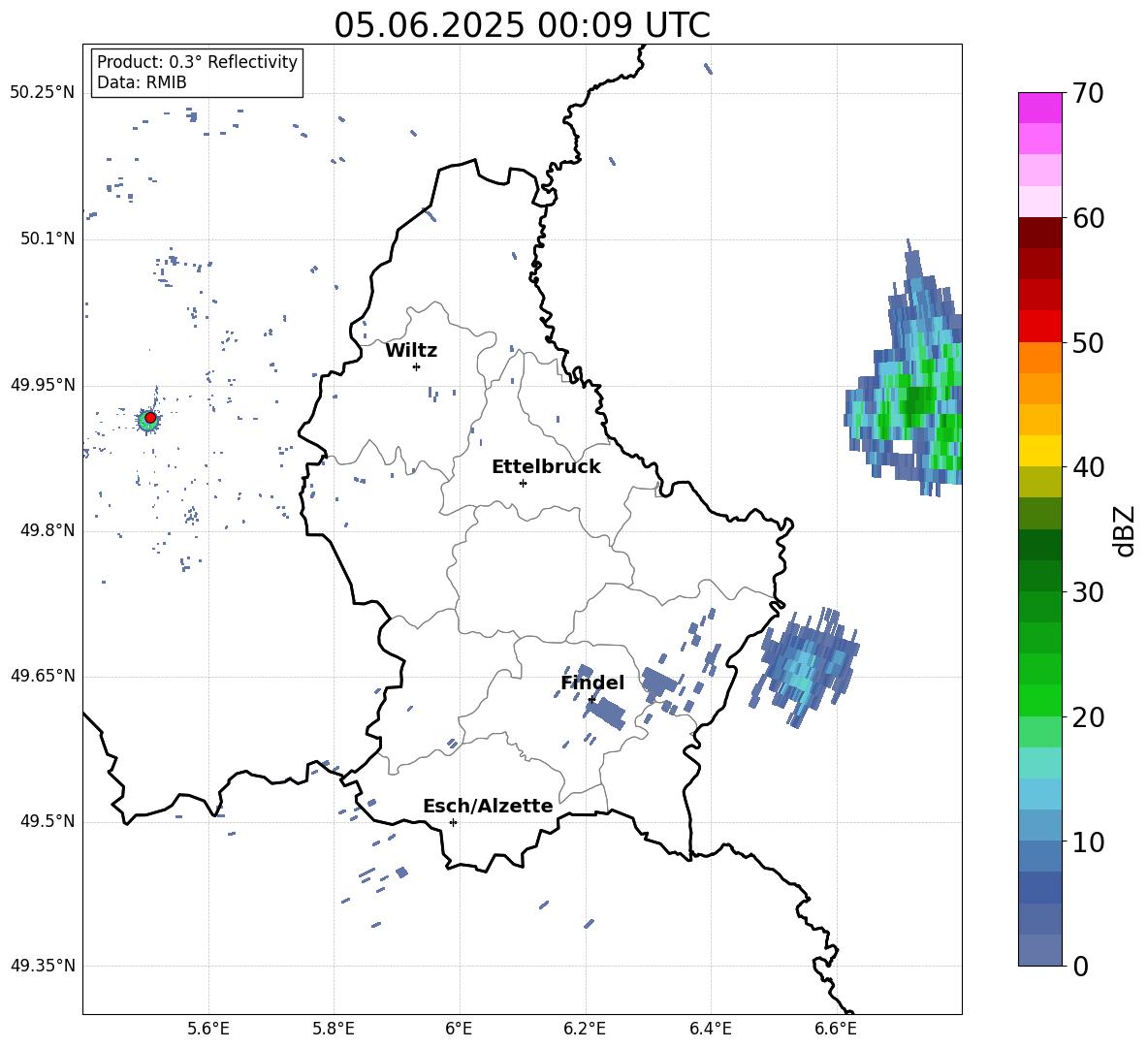The image size is (1148, 1048).
Task: Click the Findel station label
Action: [x=592, y=683]
